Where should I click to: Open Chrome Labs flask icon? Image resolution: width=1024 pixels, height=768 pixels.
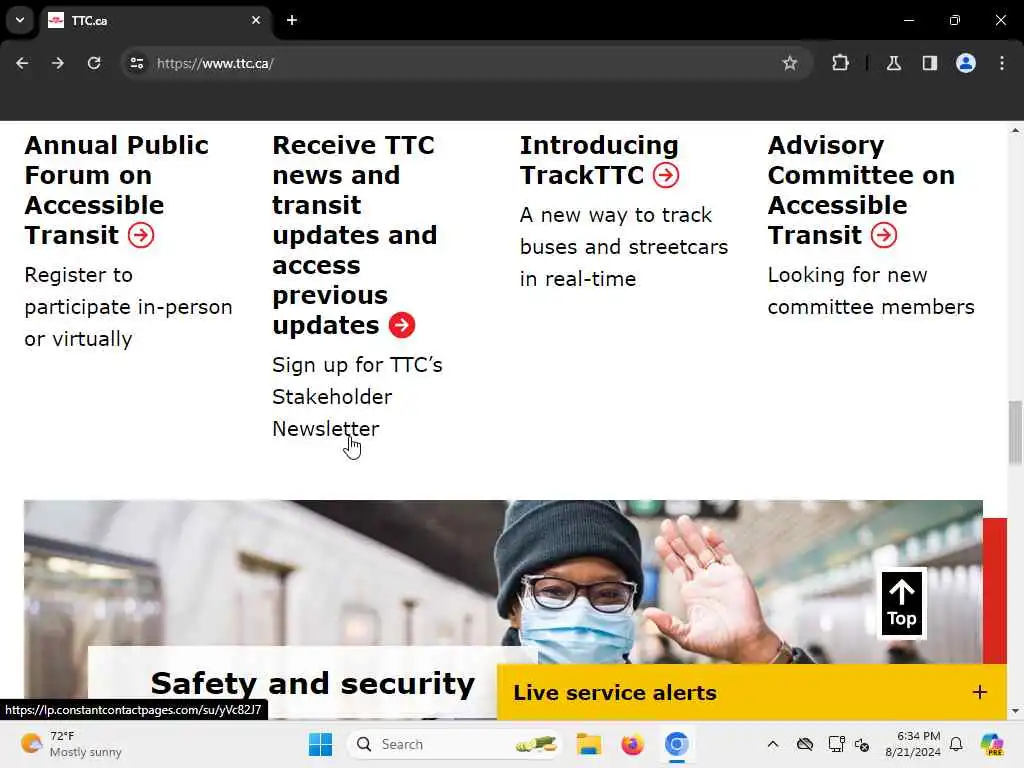click(894, 63)
